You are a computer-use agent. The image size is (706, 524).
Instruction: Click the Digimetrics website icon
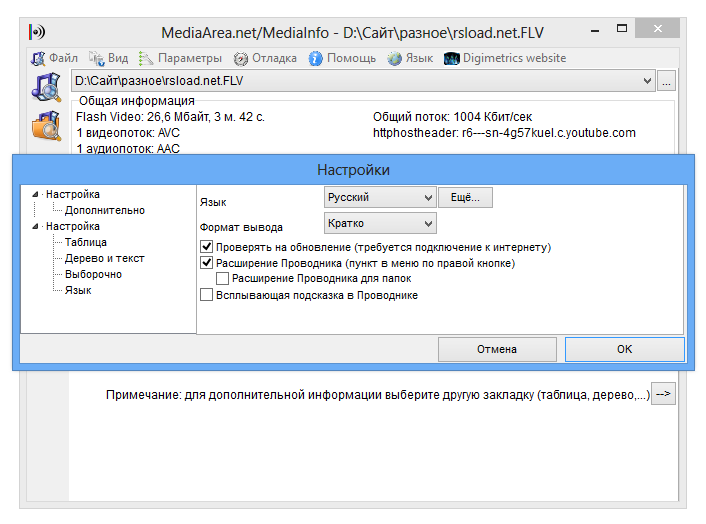[x=452, y=59]
